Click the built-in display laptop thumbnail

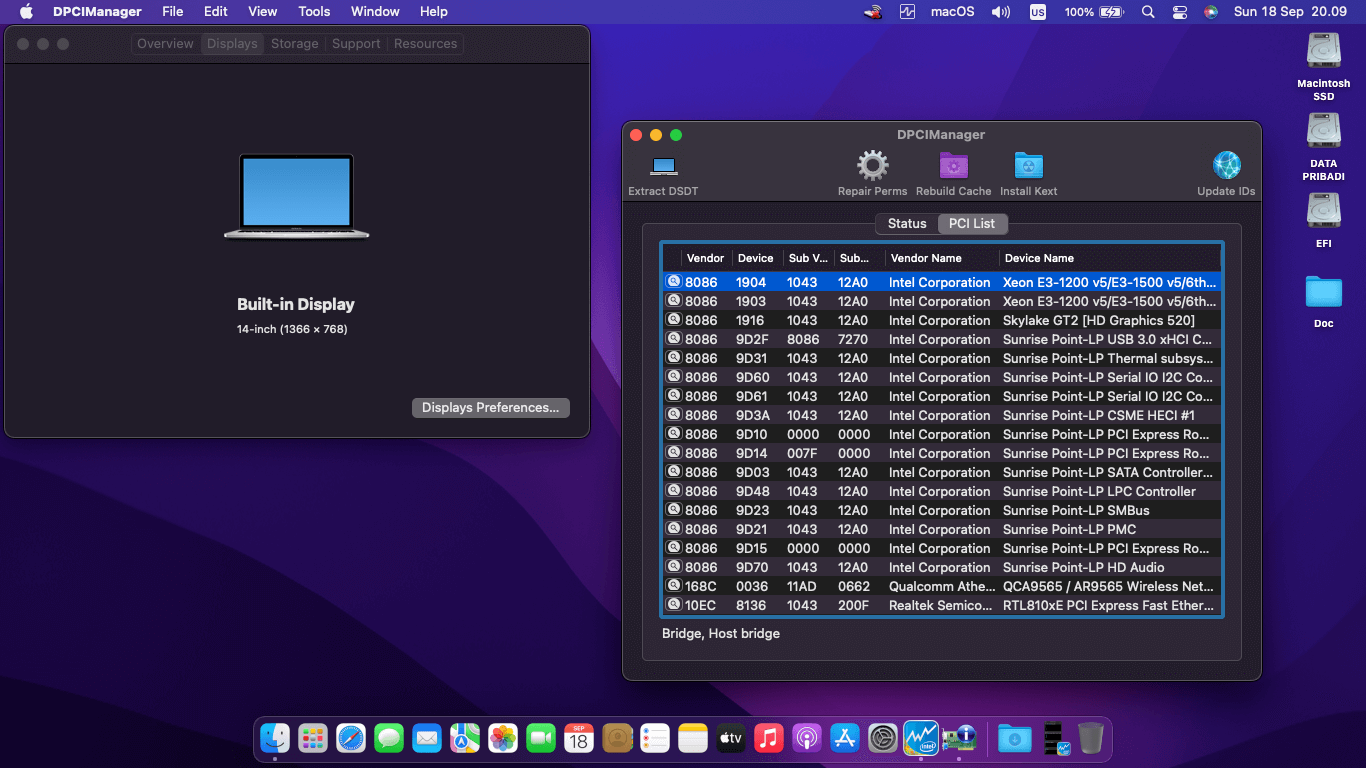point(296,196)
